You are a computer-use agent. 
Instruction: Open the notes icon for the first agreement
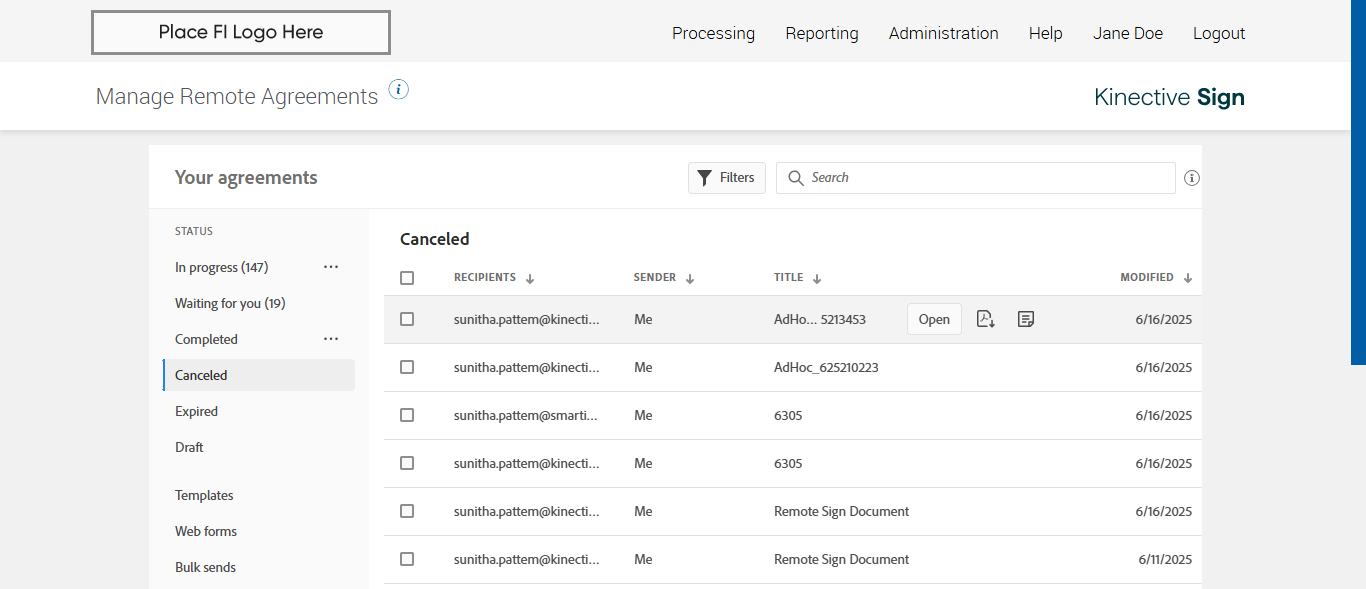click(1025, 319)
